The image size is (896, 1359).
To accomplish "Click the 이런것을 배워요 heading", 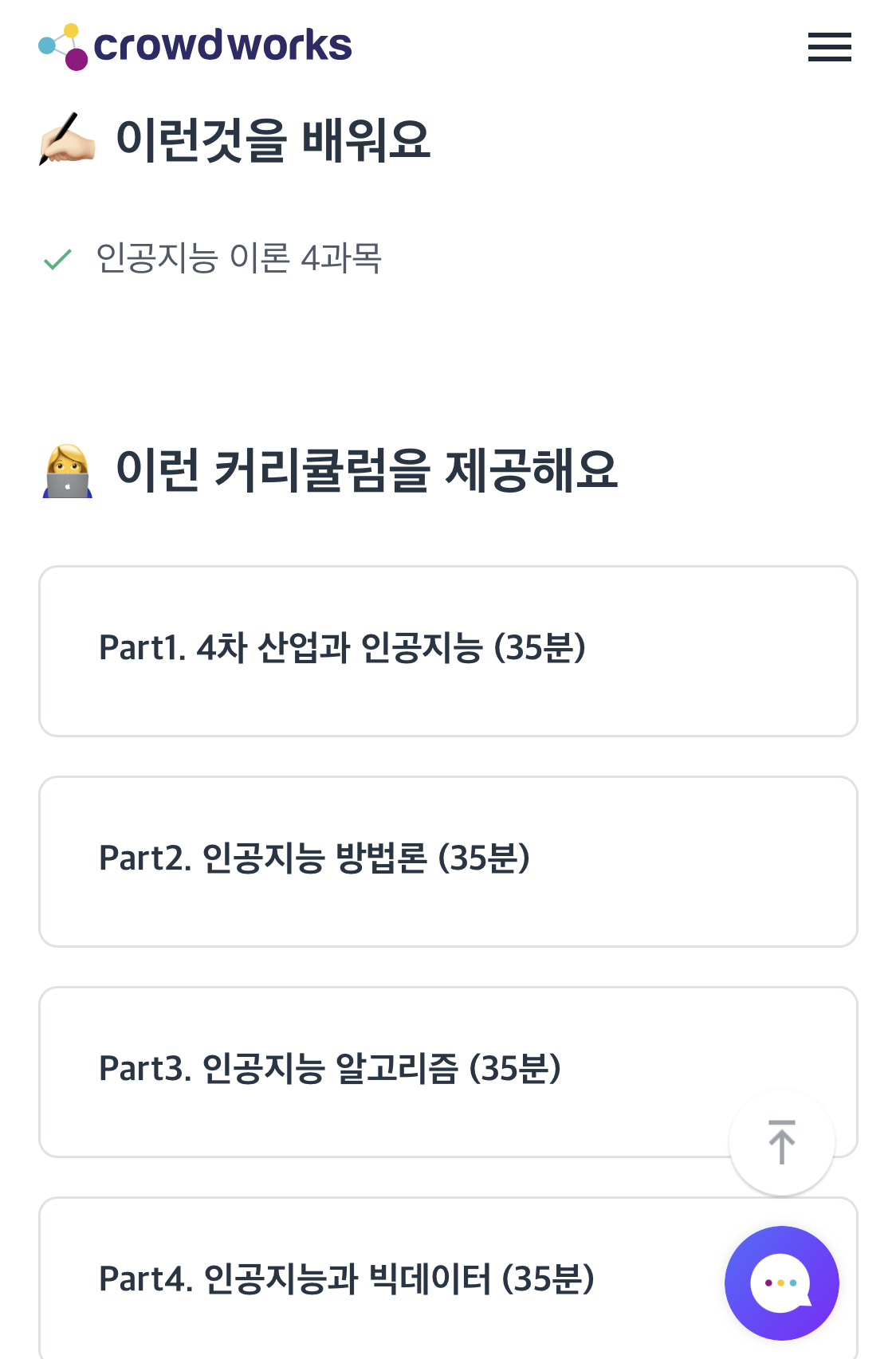I will 273,139.
